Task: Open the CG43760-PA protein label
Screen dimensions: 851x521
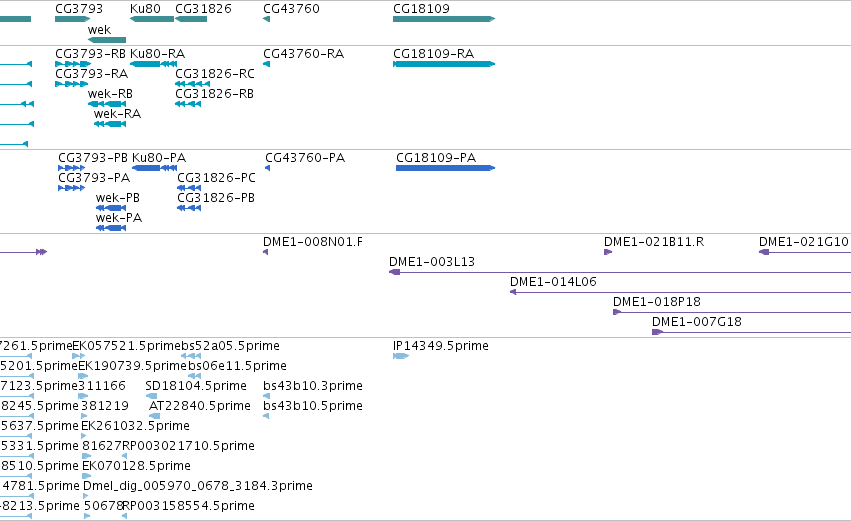Action: click(305, 158)
